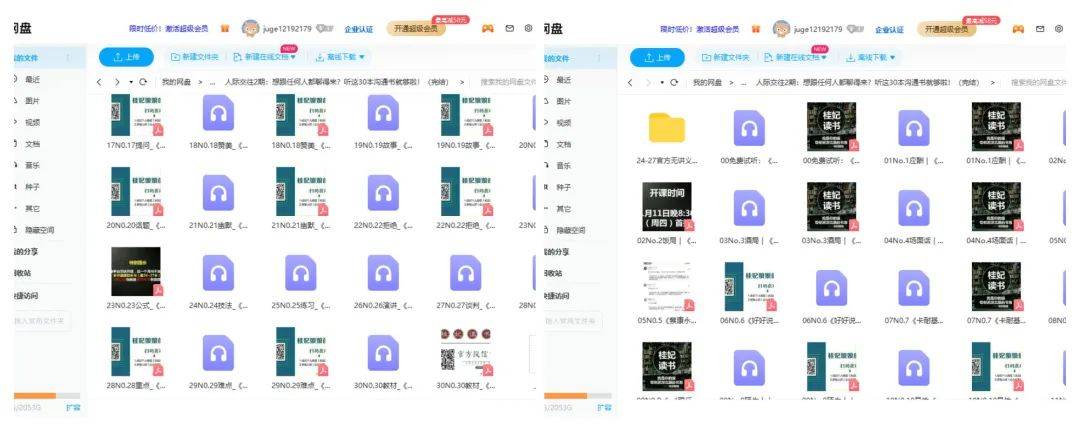Open settings gear in left window

[528, 29]
